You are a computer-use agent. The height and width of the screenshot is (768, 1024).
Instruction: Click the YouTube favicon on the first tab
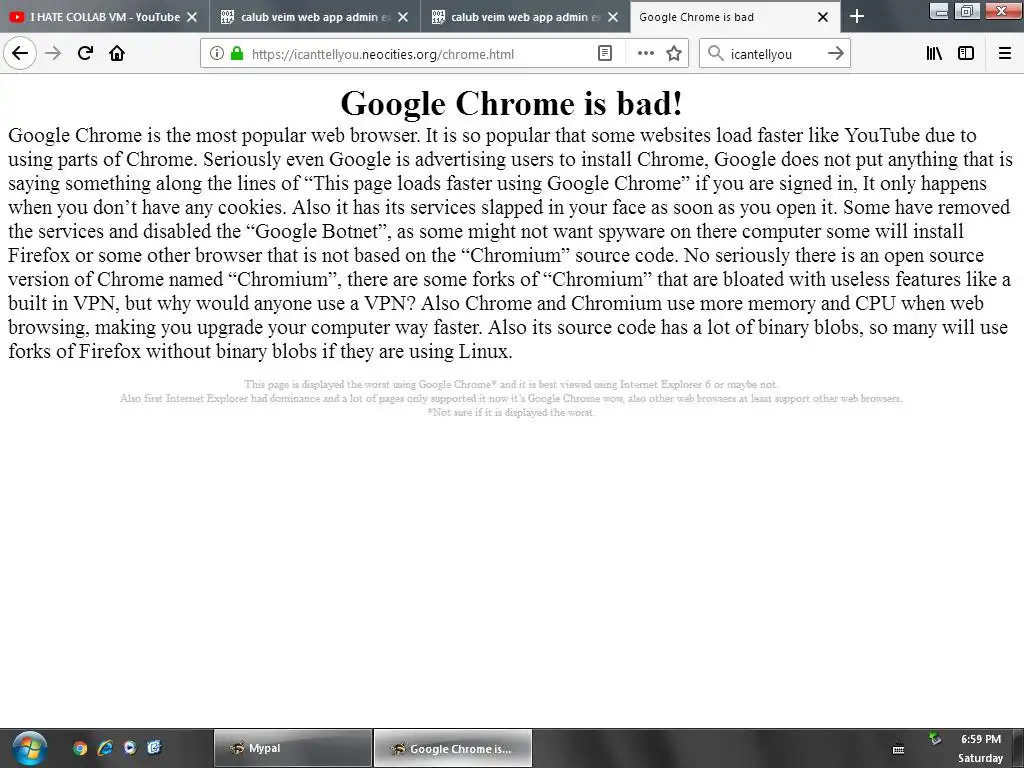point(17,17)
